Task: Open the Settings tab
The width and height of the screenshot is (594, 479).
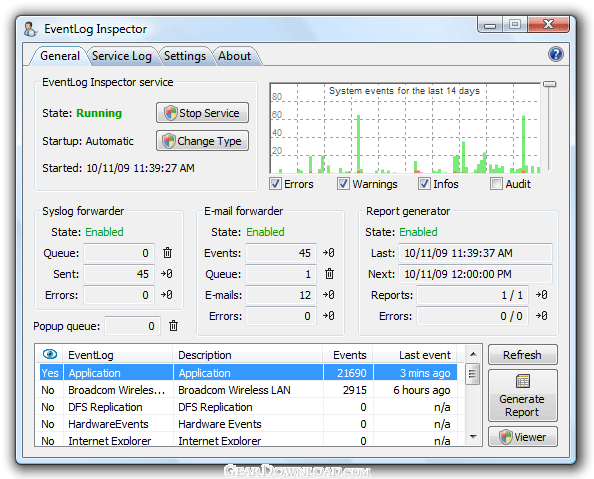Action: [x=184, y=56]
